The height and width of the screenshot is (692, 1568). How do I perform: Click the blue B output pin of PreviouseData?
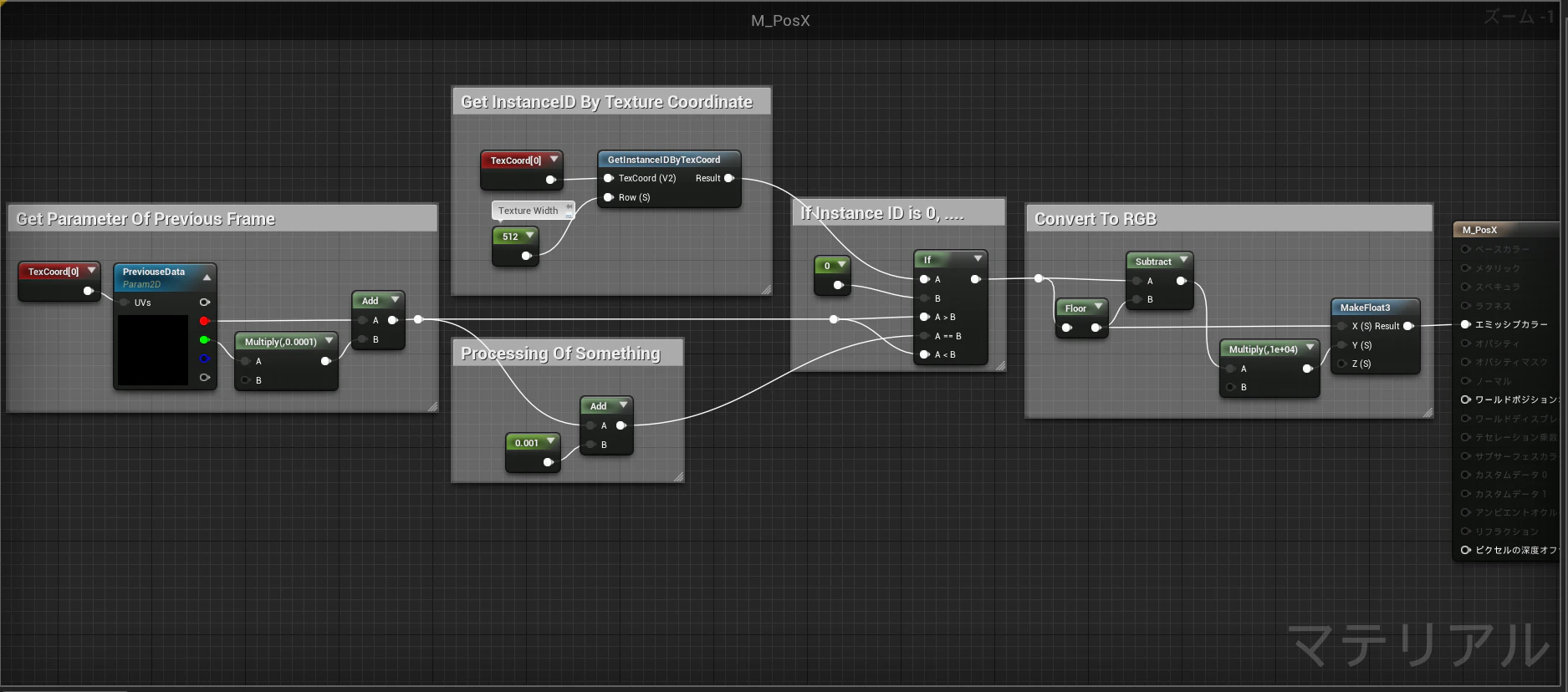(x=204, y=359)
